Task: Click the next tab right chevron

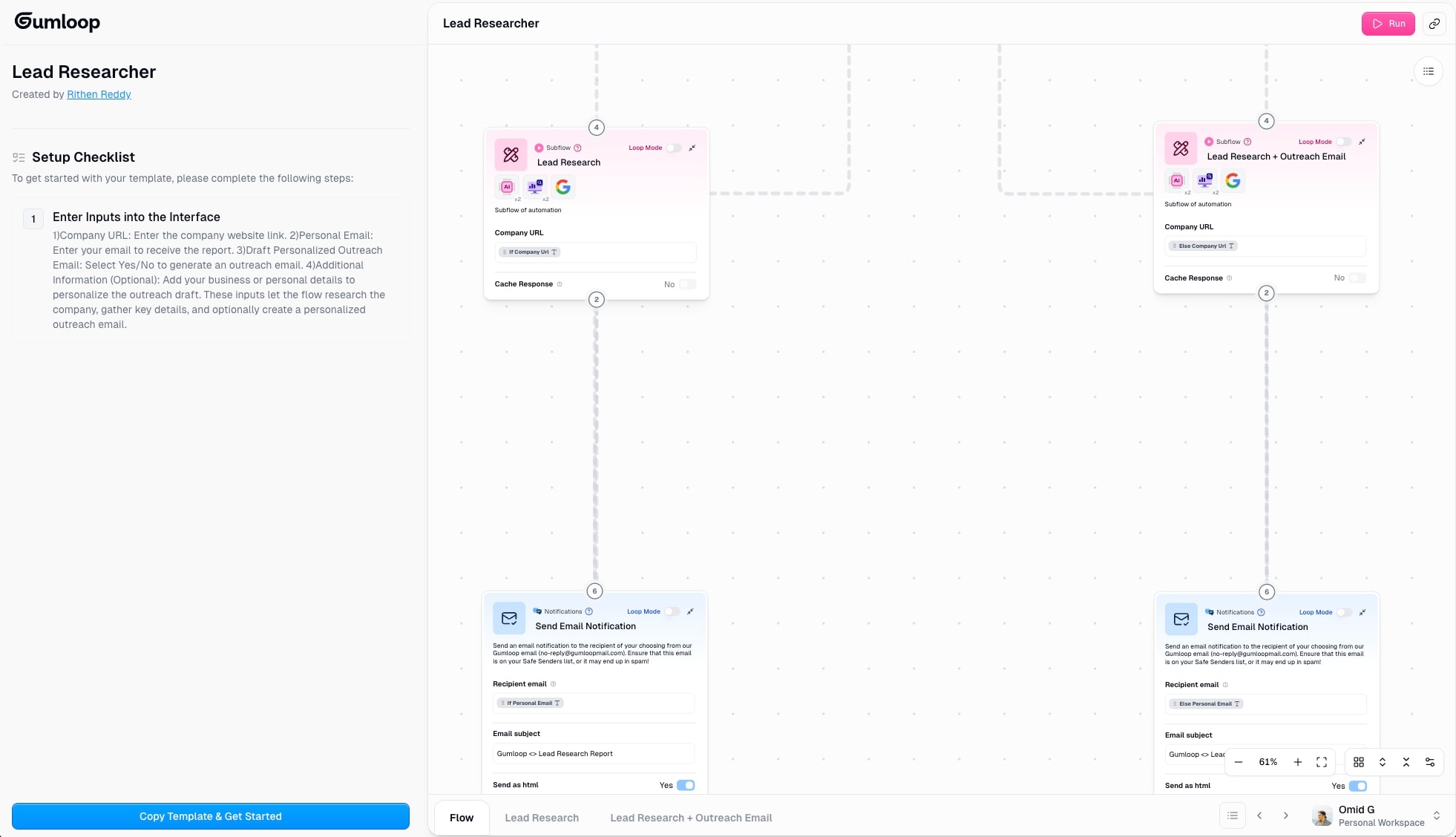Action: tap(1286, 815)
